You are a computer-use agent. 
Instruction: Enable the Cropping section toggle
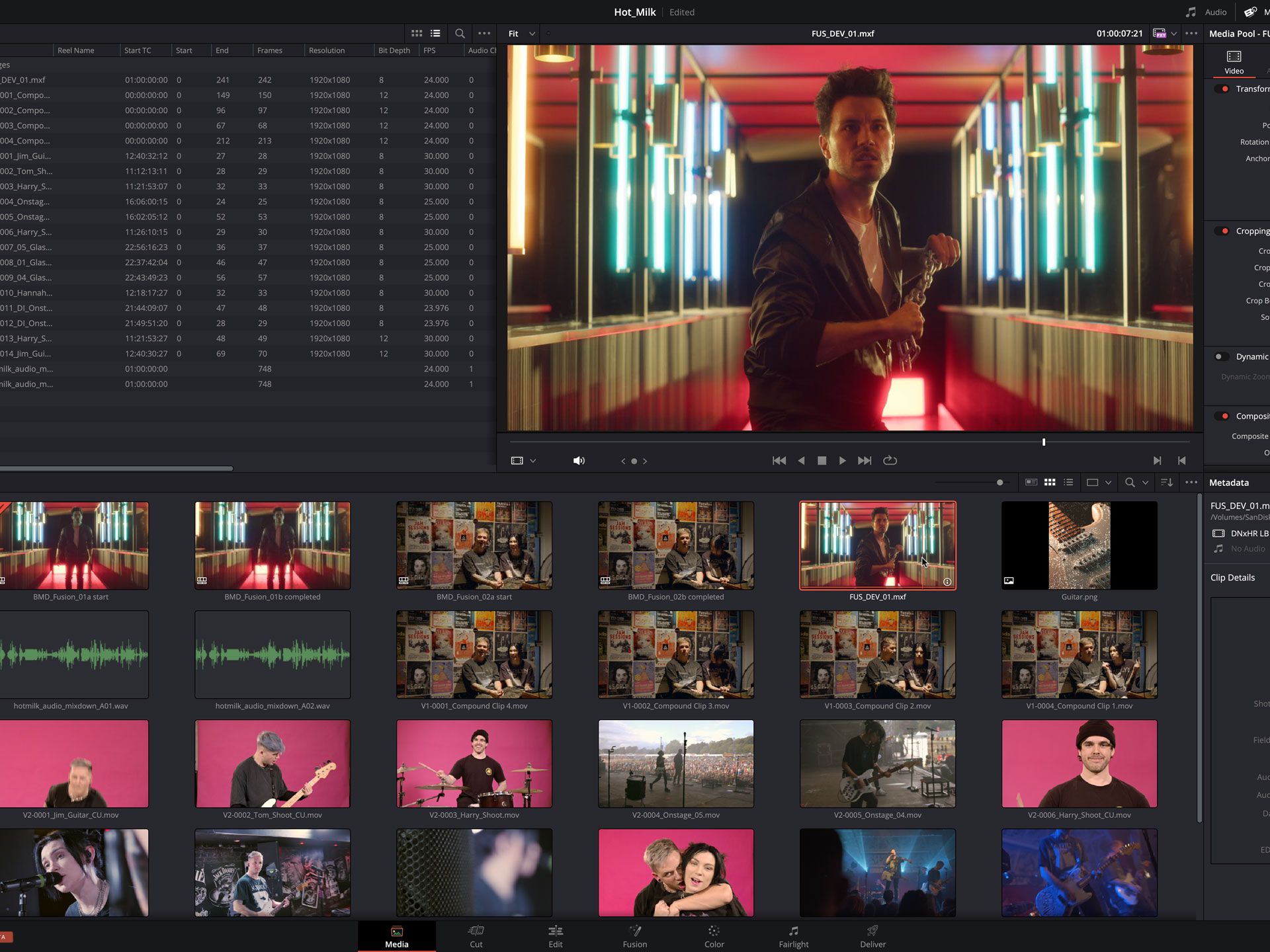(x=1221, y=231)
